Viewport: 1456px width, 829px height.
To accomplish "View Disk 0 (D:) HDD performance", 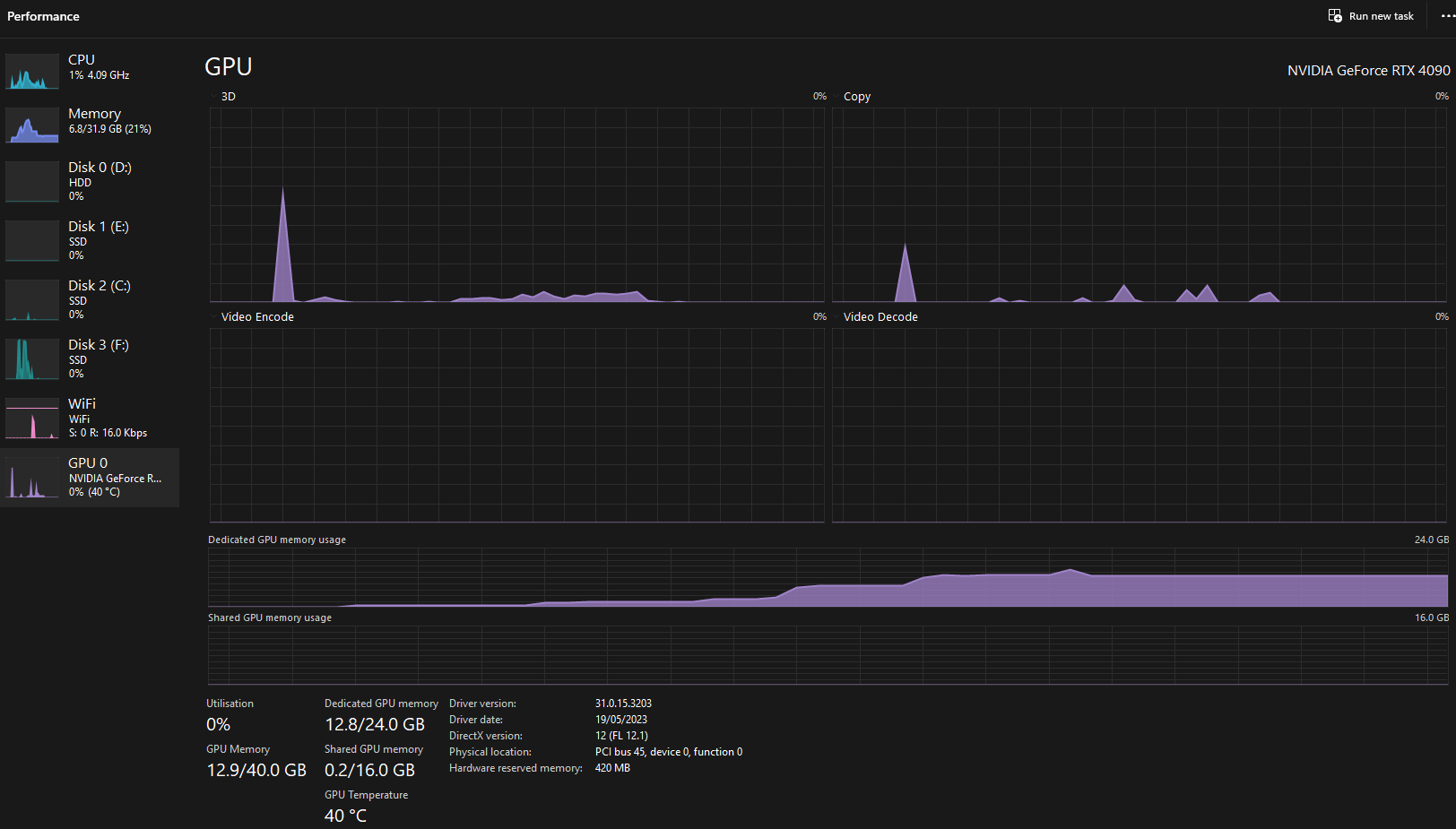I will [x=90, y=181].
